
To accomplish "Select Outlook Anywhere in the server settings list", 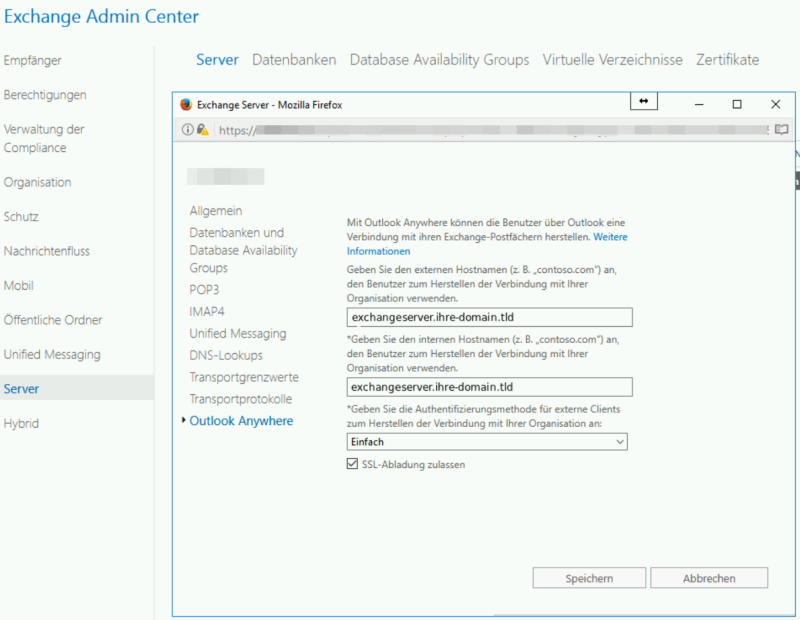I will (x=241, y=421).
